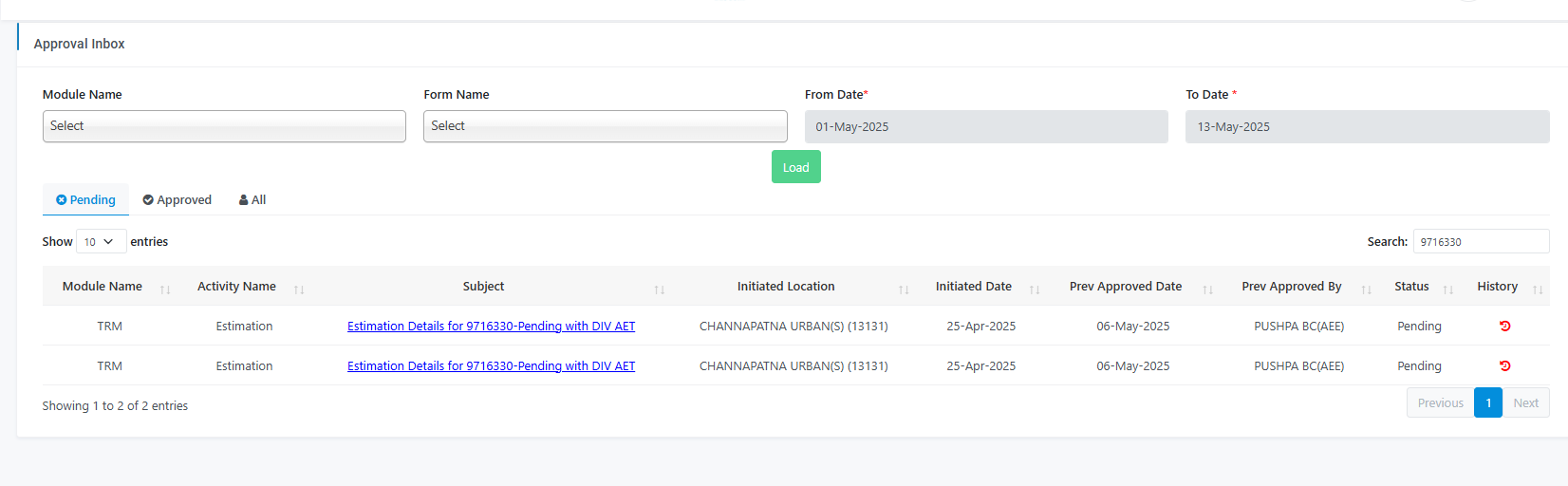Select the Pending tab
Screen dimensions: 1568x486
(85, 200)
